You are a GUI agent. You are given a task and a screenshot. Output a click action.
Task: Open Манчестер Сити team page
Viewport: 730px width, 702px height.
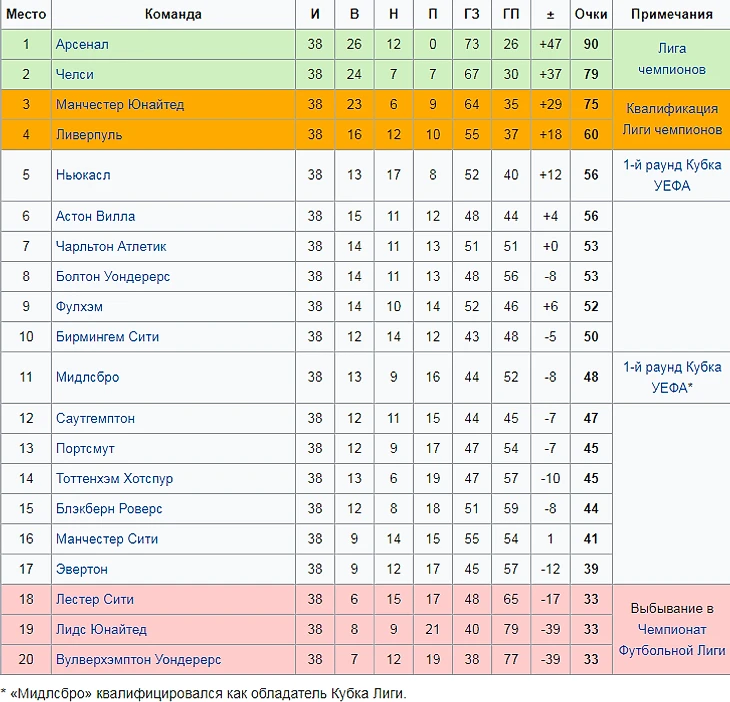(x=107, y=539)
